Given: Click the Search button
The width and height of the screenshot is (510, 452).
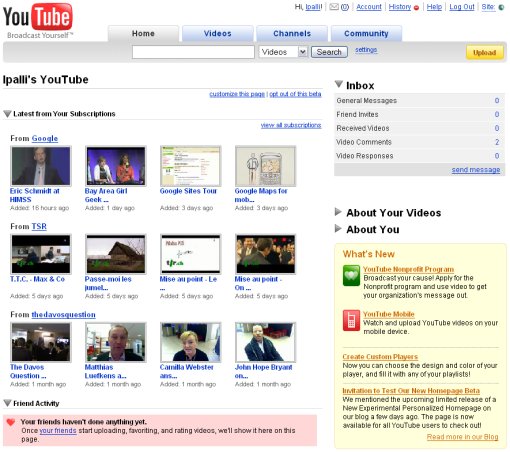Looking at the screenshot, I should click(x=329, y=52).
